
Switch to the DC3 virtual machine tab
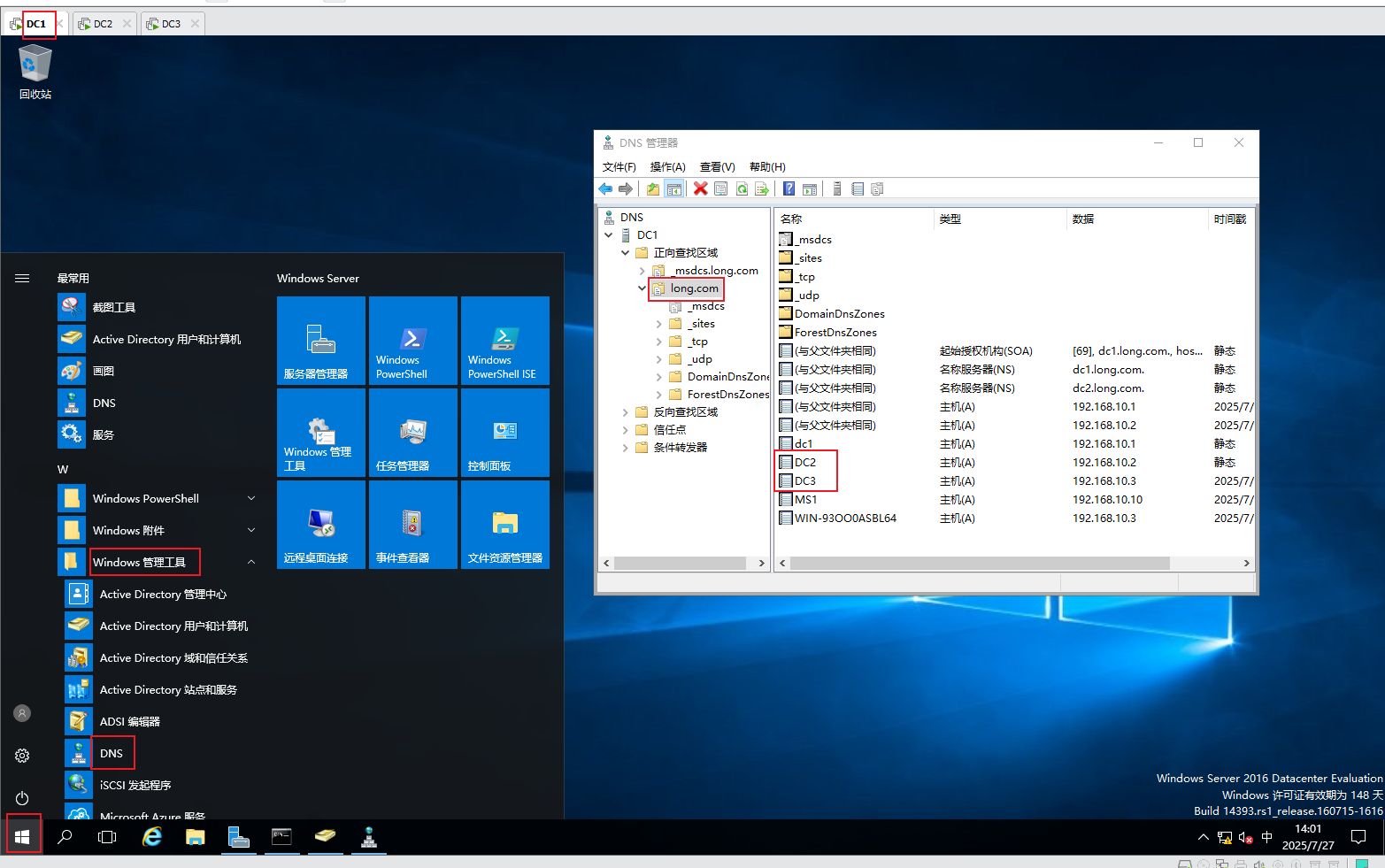click(x=171, y=24)
